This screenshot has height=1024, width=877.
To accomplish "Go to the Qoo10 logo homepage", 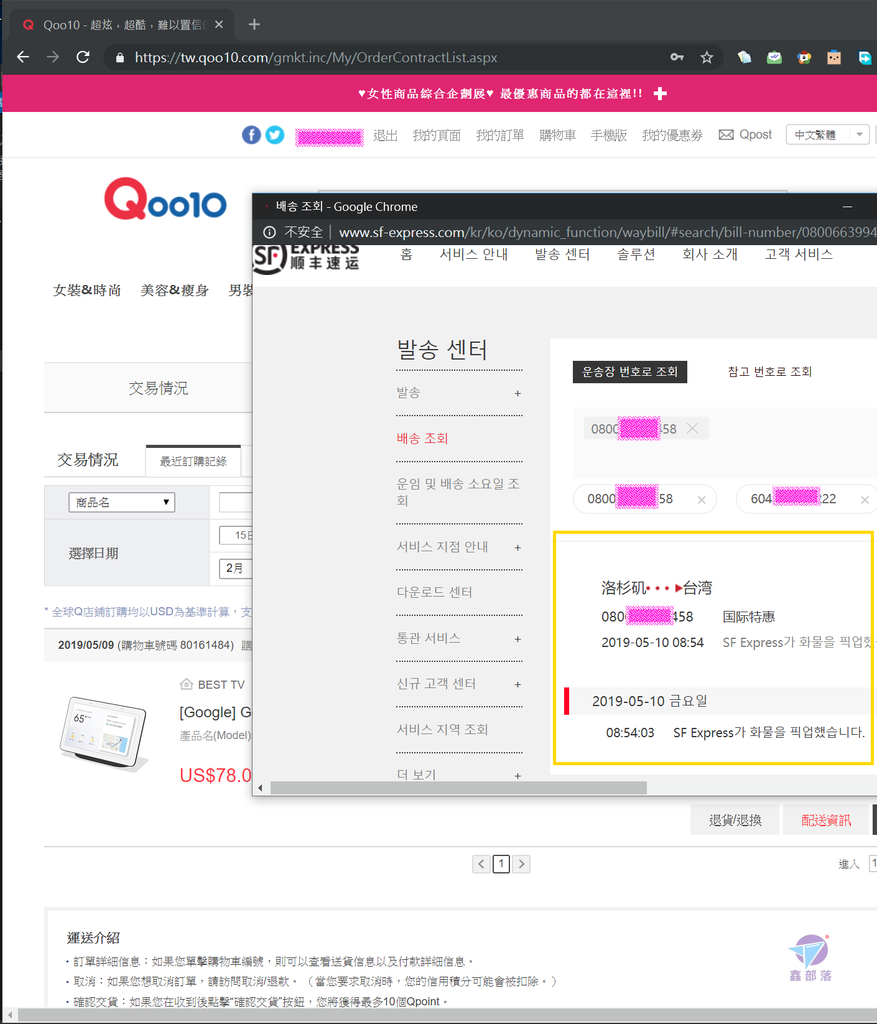I will [x=165, y=199].
